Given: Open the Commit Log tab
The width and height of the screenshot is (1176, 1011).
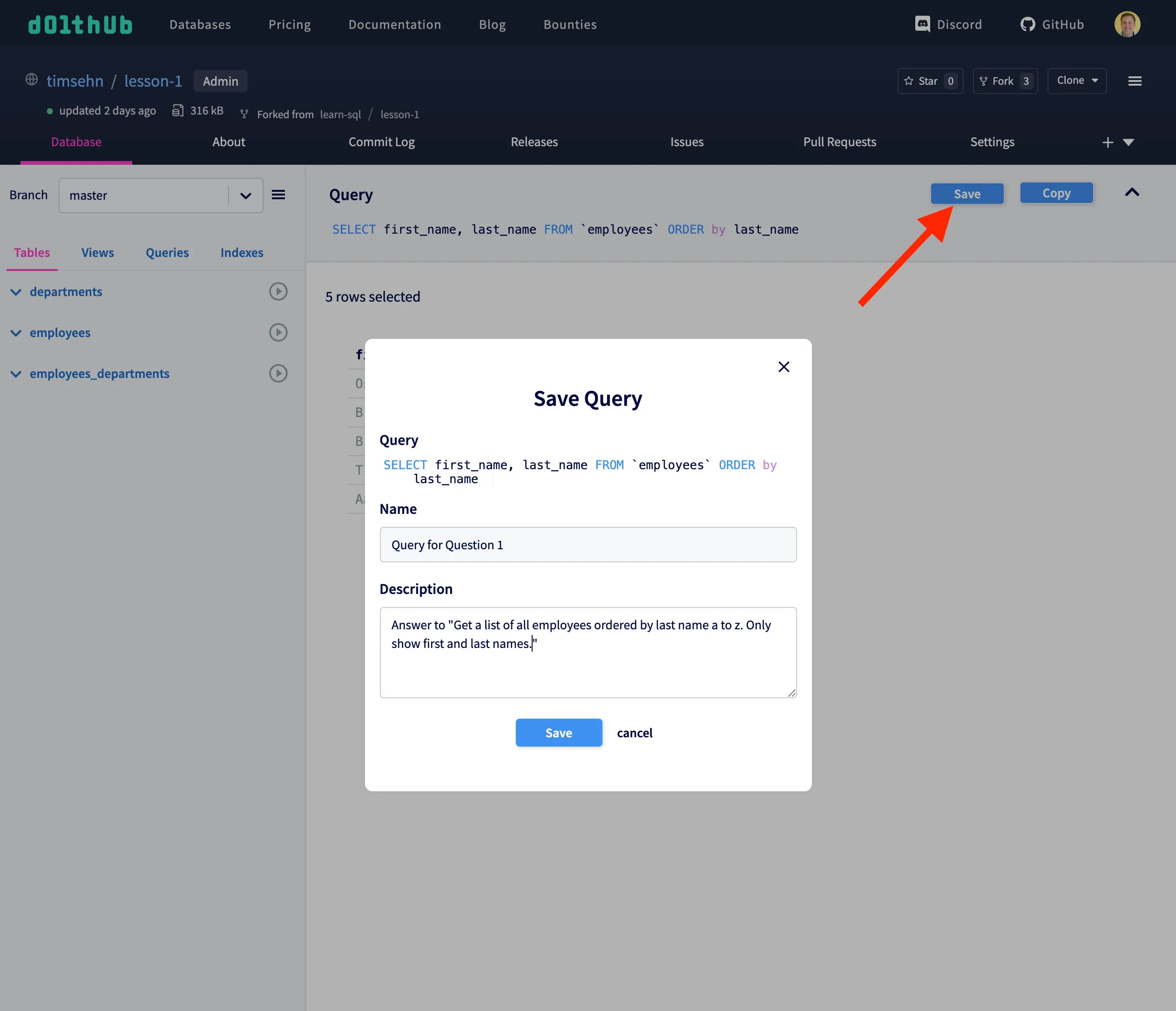Looking at the screenshot, I should click(x=381, y=142).
